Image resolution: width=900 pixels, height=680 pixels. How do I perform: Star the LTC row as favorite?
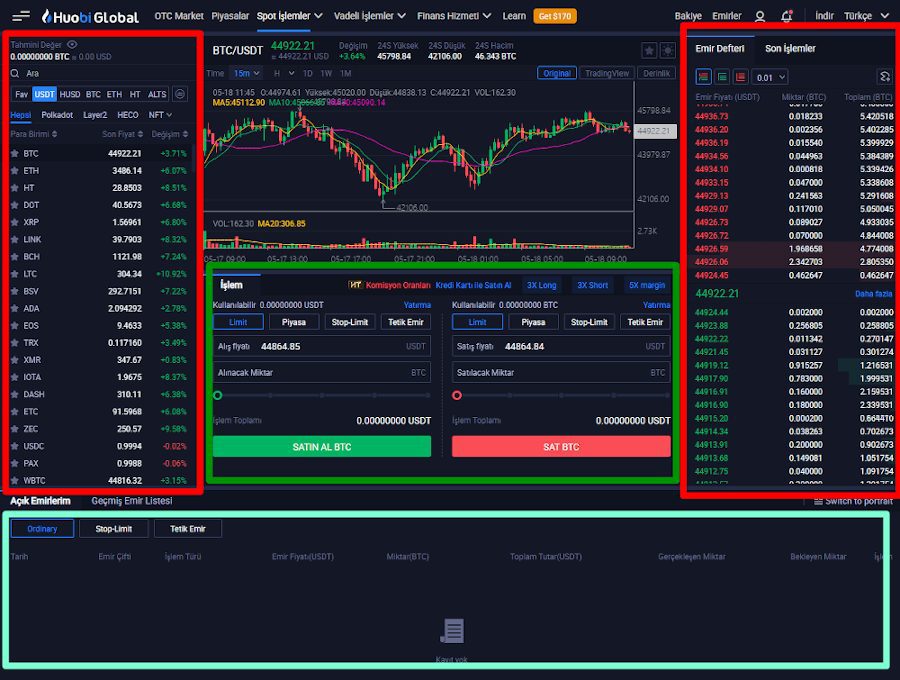[14, 274]
